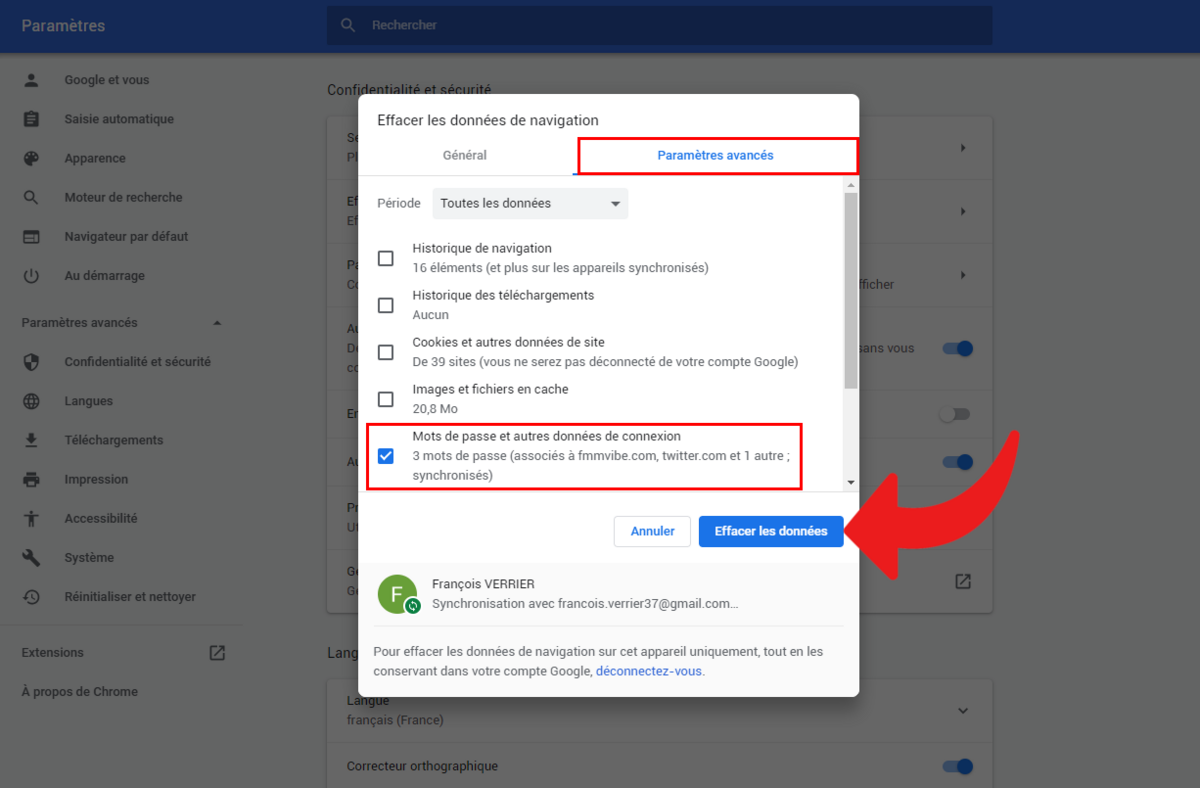Open Langues in sidebar
The height and width of the screenshot is (788, 1200).
click(89, 401)
